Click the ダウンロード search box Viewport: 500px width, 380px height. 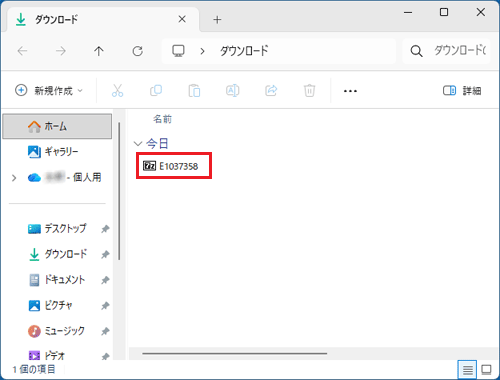click(446, 51)
